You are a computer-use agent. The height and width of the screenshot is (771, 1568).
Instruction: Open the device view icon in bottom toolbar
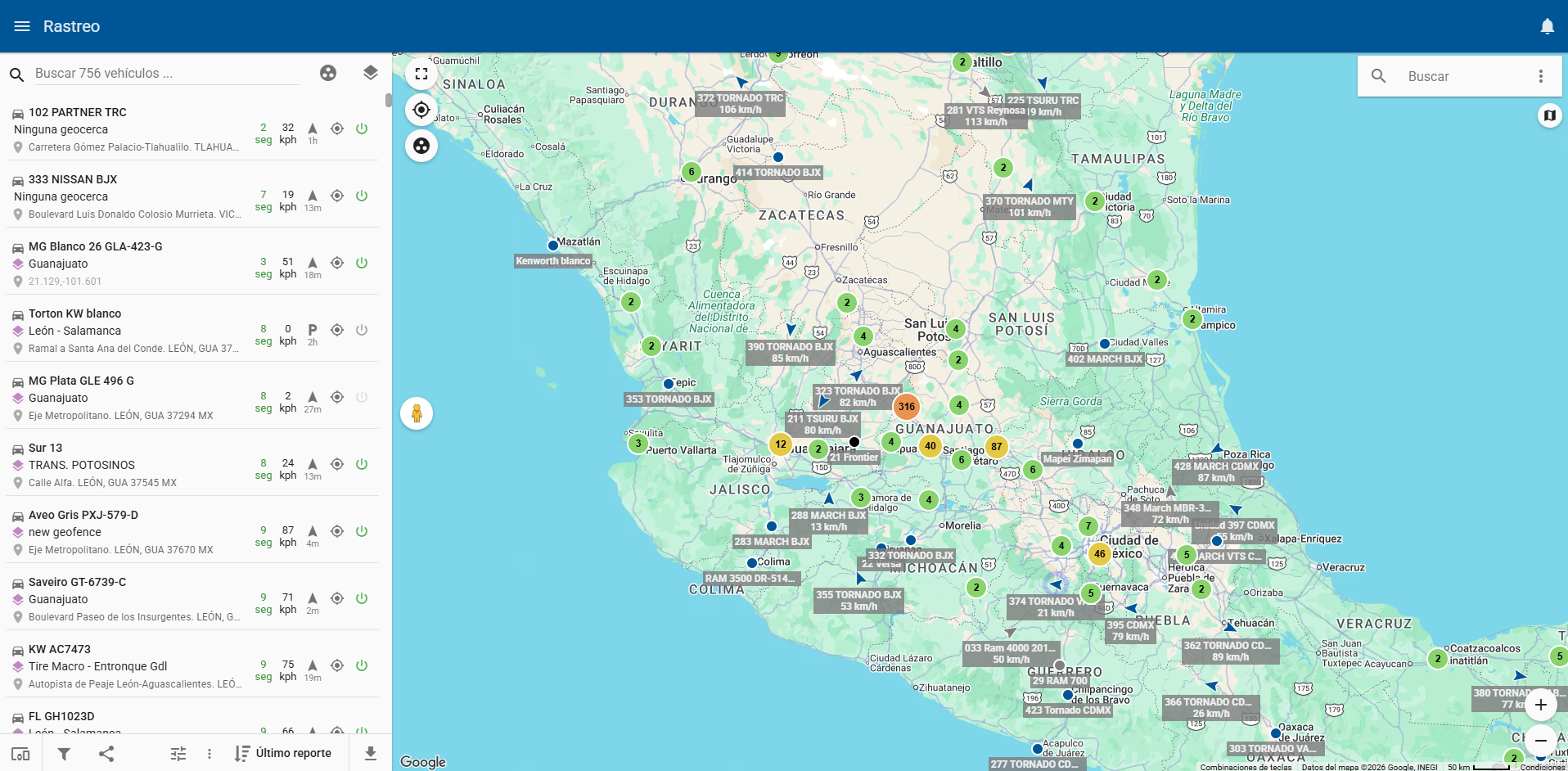pos(20,754)
